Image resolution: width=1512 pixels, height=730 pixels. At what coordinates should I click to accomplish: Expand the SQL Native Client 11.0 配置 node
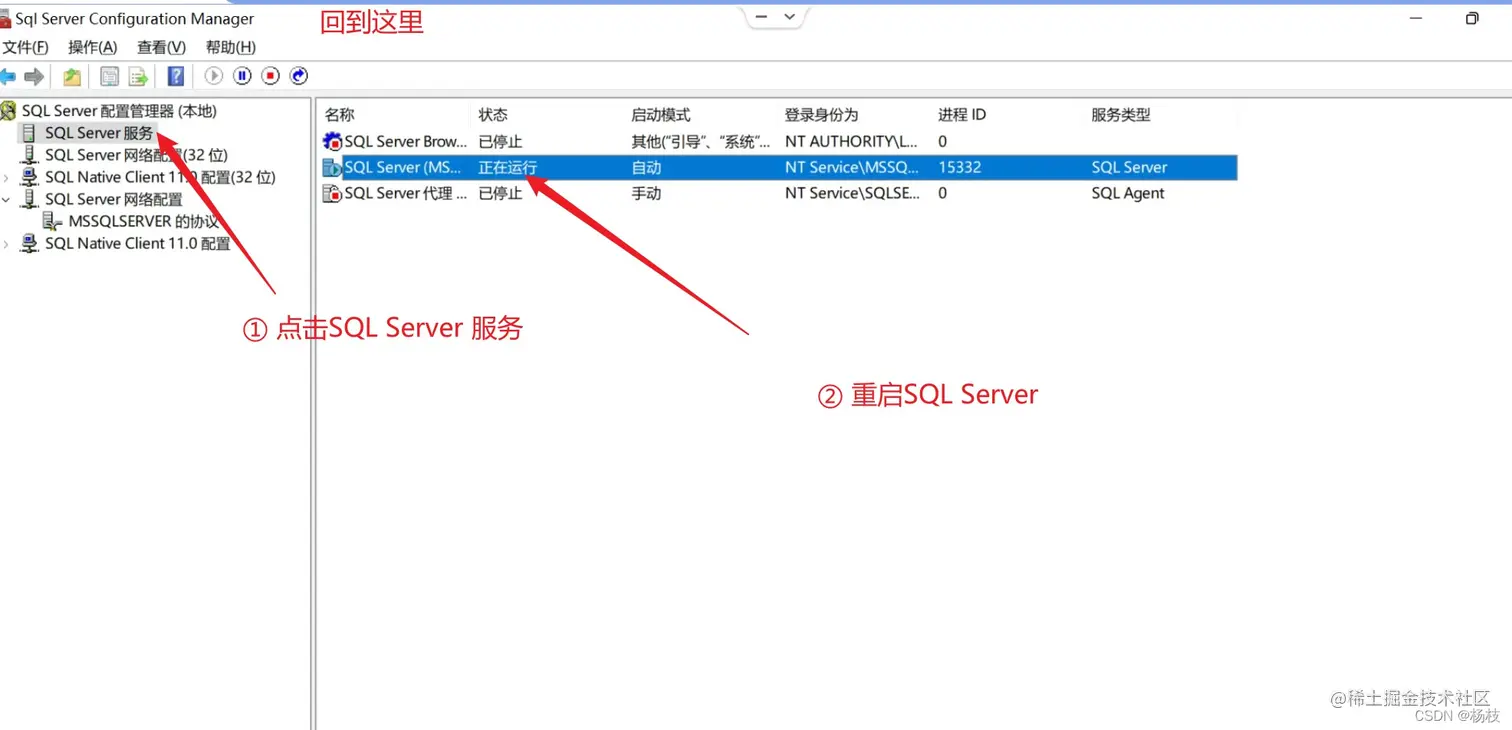click(7, 243)
